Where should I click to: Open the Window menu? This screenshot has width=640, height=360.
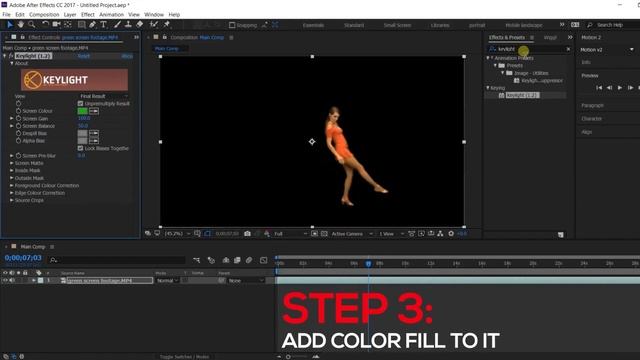click(x=154, y=15)
